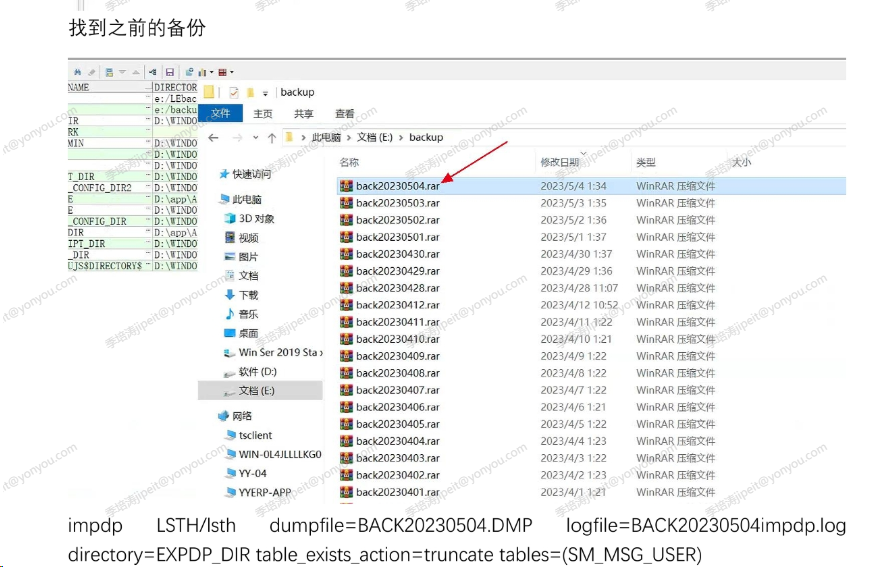Sort files by the 大小 column header
894x567 pixels.
[x=741, y=163]
